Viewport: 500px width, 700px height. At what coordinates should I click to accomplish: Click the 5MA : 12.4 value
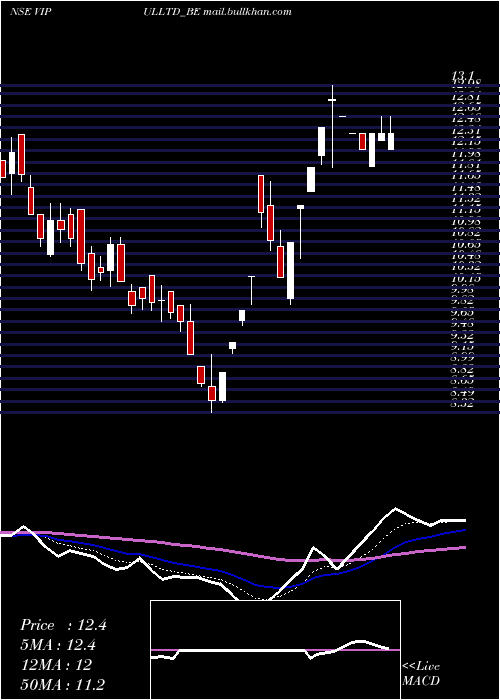point(58,645)
